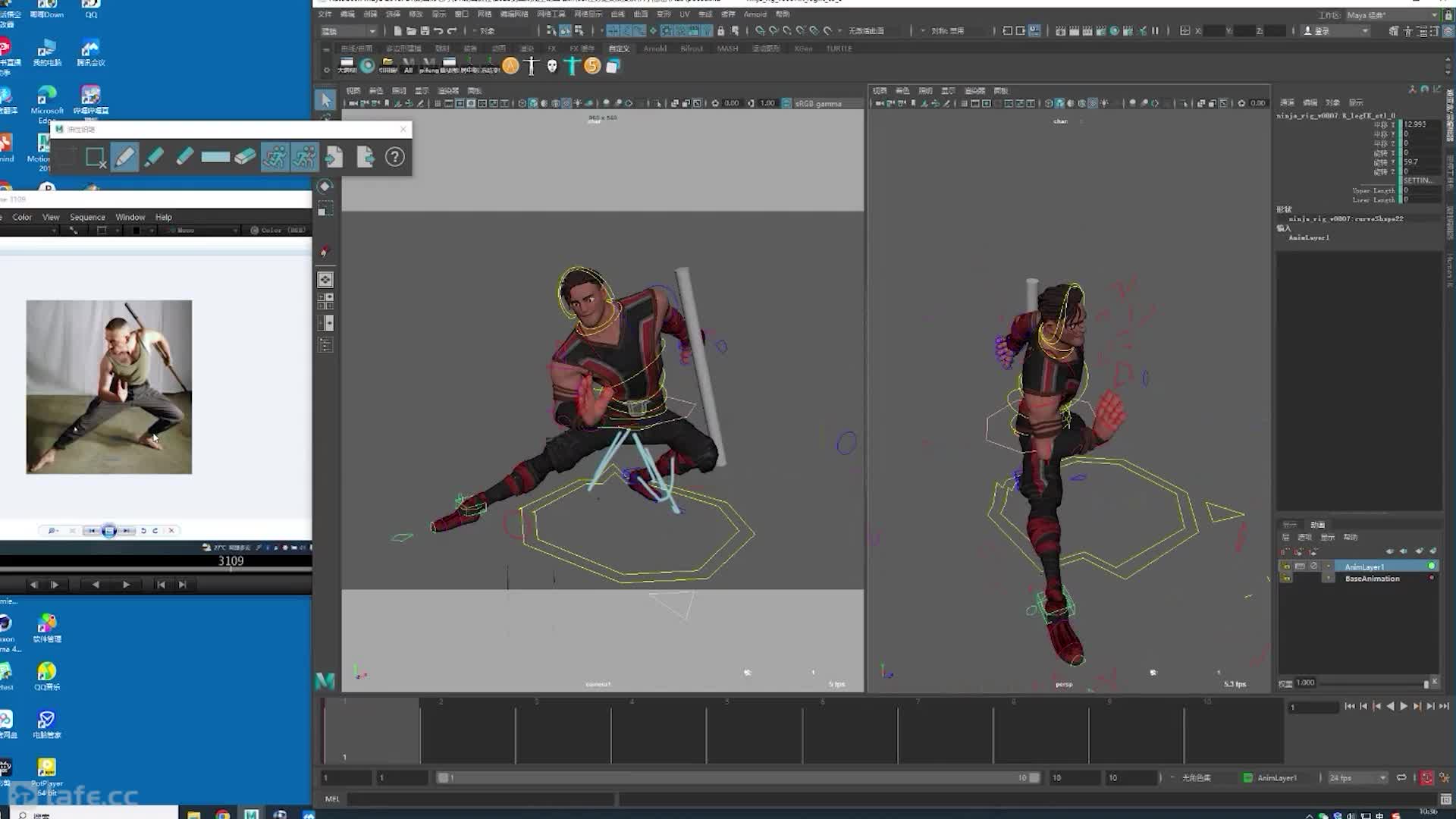Toggle the first ghosting runner icon in floating toolbar
Screen dimensions: 1456x819
pos(275,157)
